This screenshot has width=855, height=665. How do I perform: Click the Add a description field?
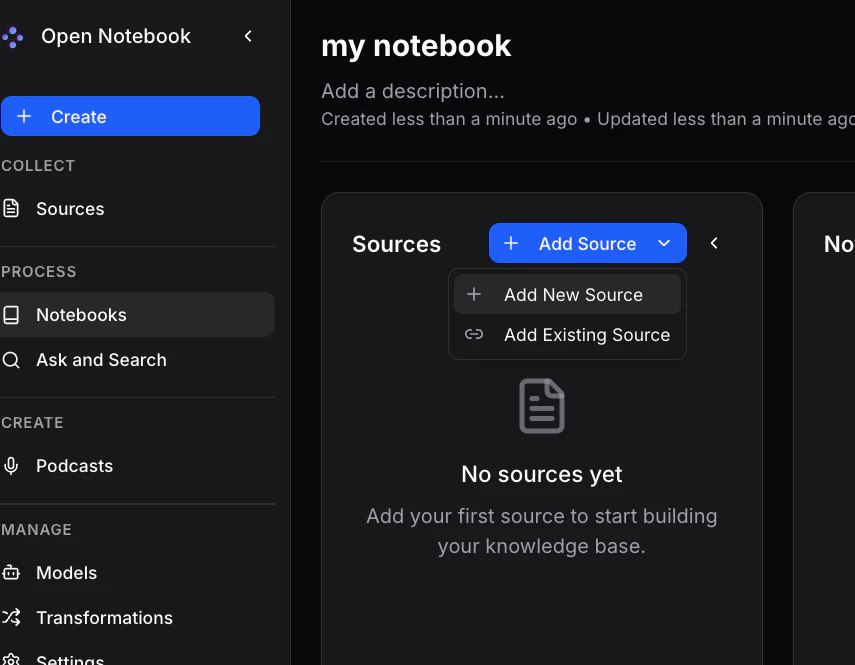[x=413, y=91]
